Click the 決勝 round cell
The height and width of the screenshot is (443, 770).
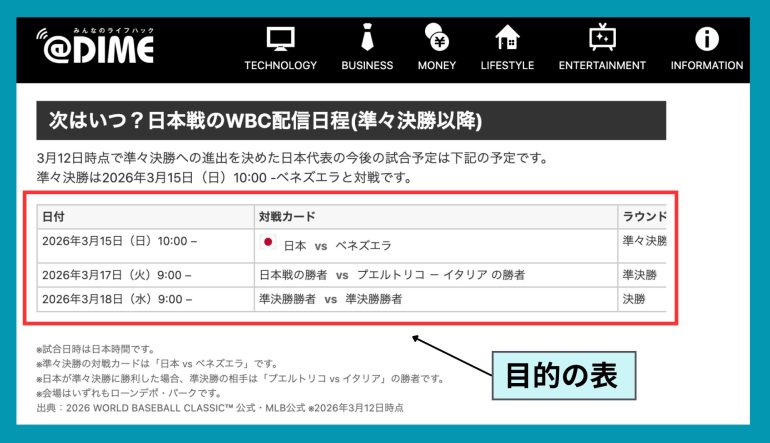[x=642, y=299]
